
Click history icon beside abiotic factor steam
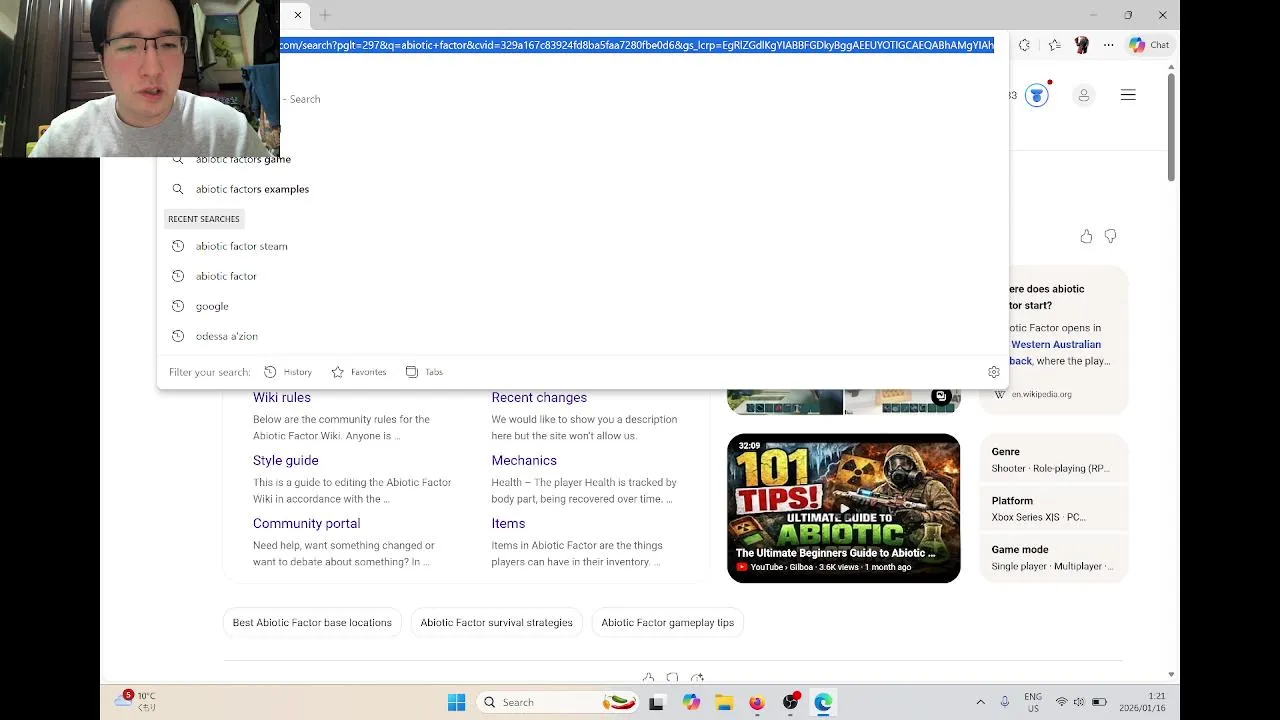pos(178,246)
